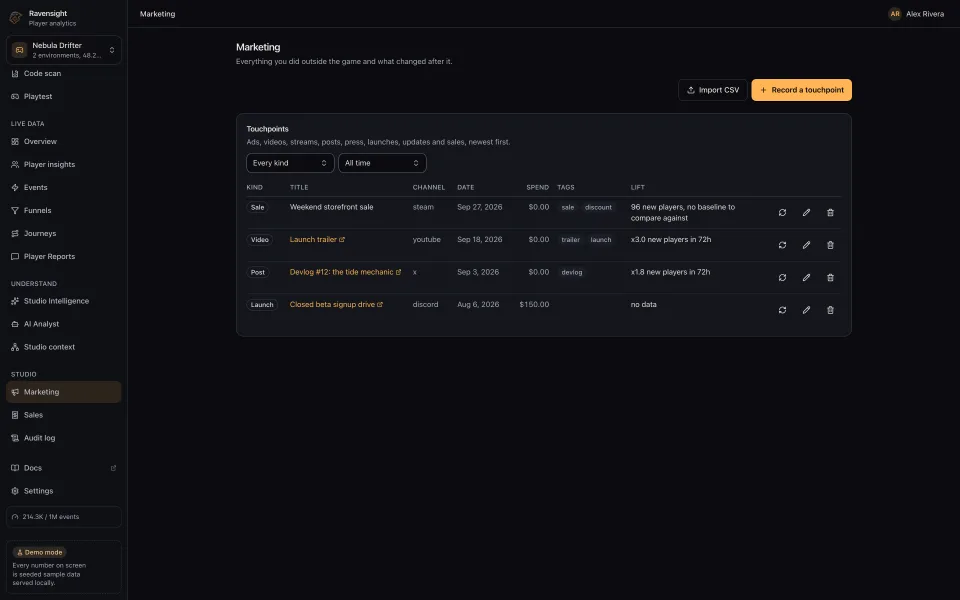The width and height of the screenshot is (960, 600).
Task: Open the Audit log
Action: [64, 438]
